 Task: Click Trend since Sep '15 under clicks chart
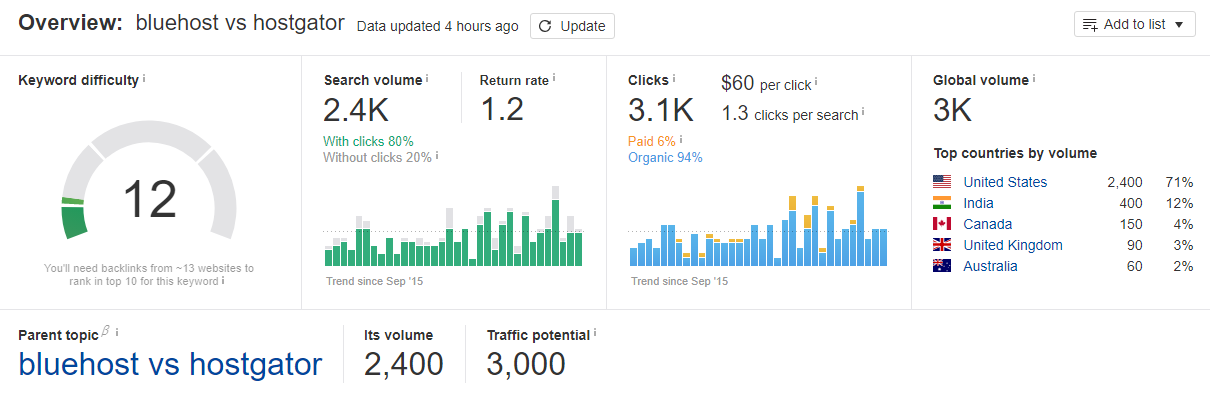point(680,281)
